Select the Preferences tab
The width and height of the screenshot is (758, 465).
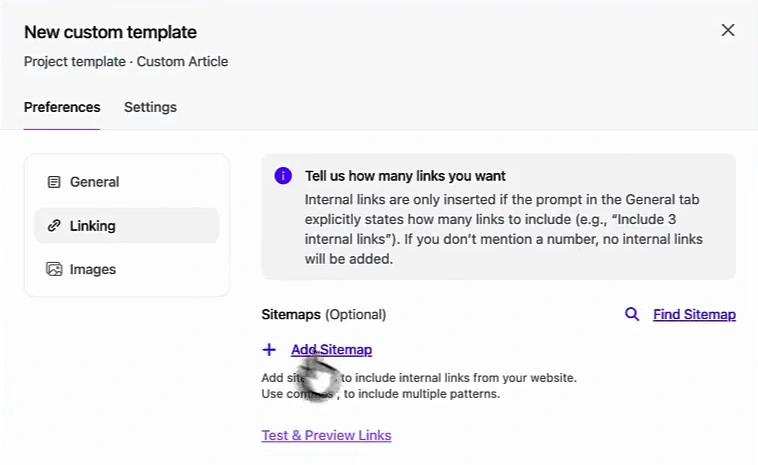tap(62, 107)
